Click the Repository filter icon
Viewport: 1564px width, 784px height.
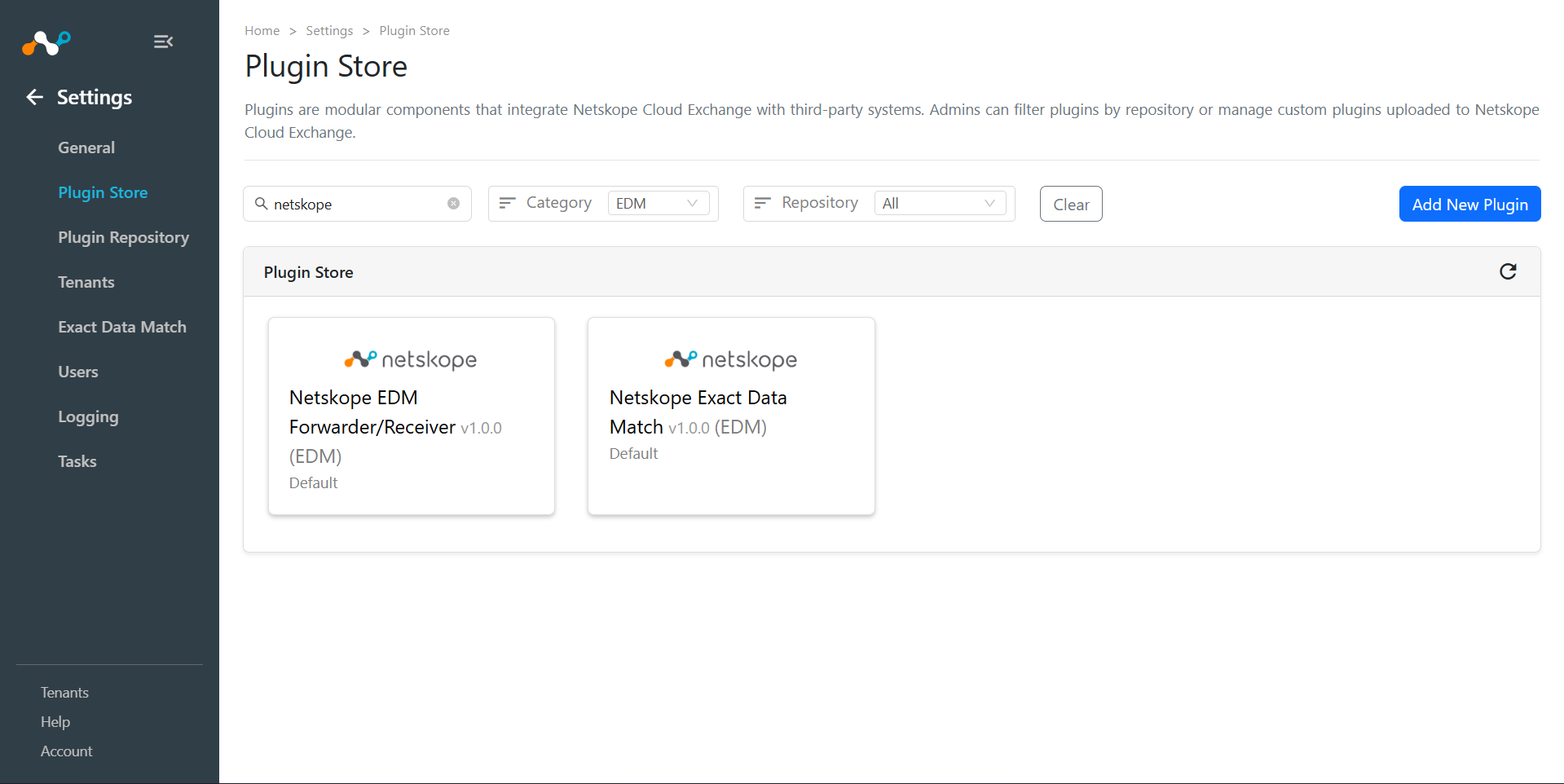pos(762,203)
